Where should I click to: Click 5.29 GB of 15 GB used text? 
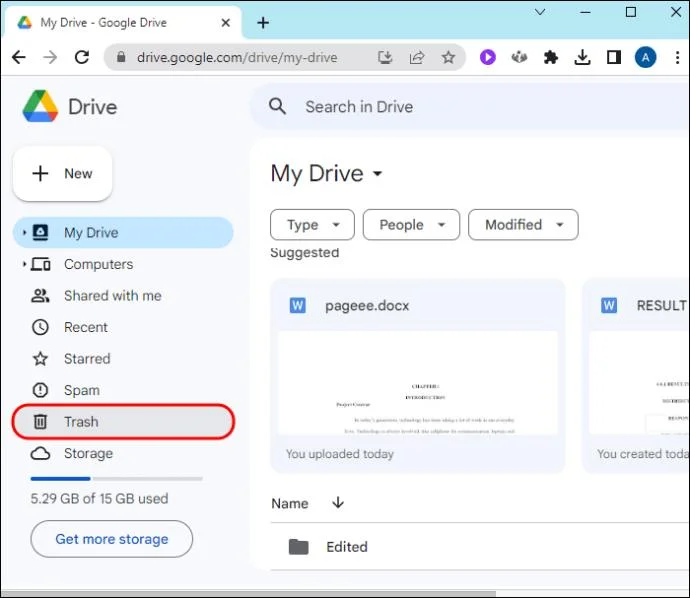click(99, 498)
